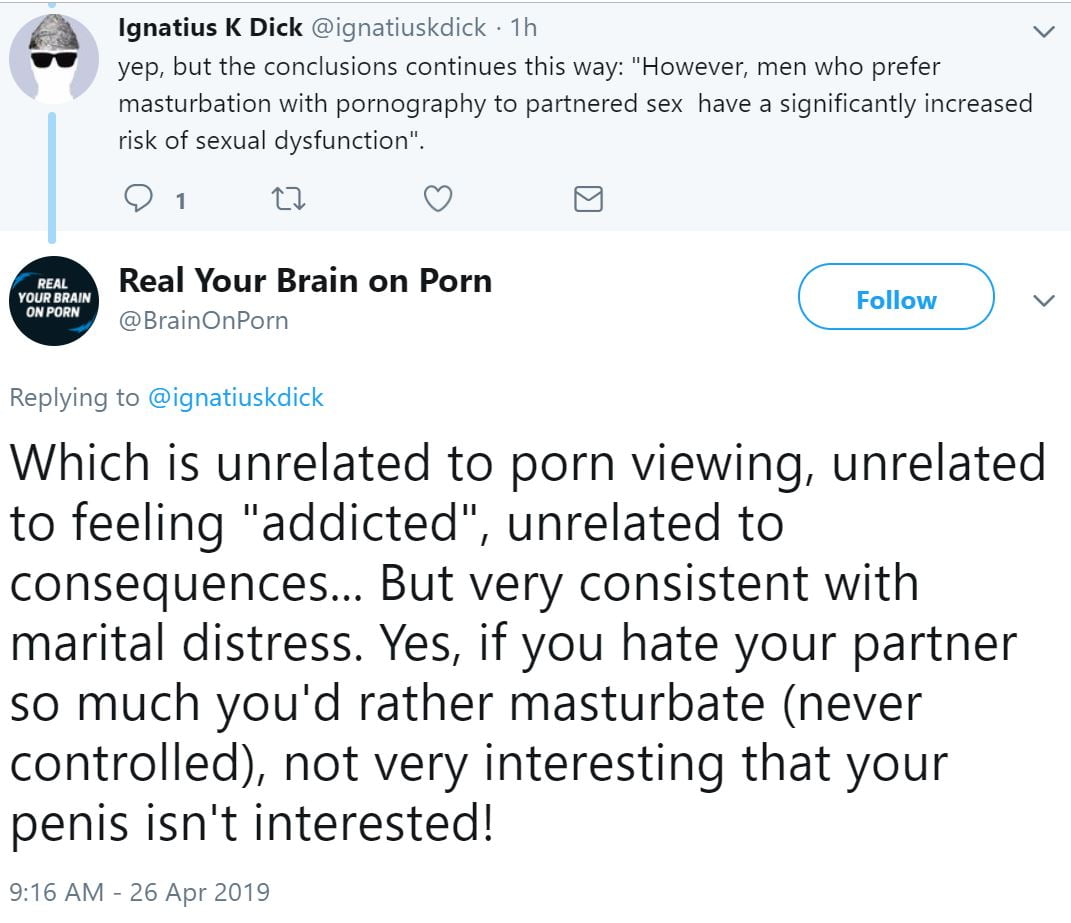
Task: Expand the top tweet options chevron
Action: [x=1043, y=31]
